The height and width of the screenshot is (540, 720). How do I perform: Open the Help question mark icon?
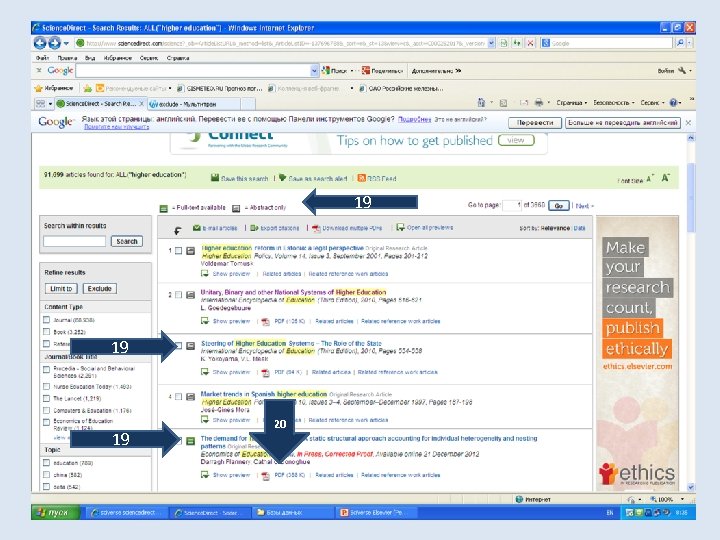point(673,102)
